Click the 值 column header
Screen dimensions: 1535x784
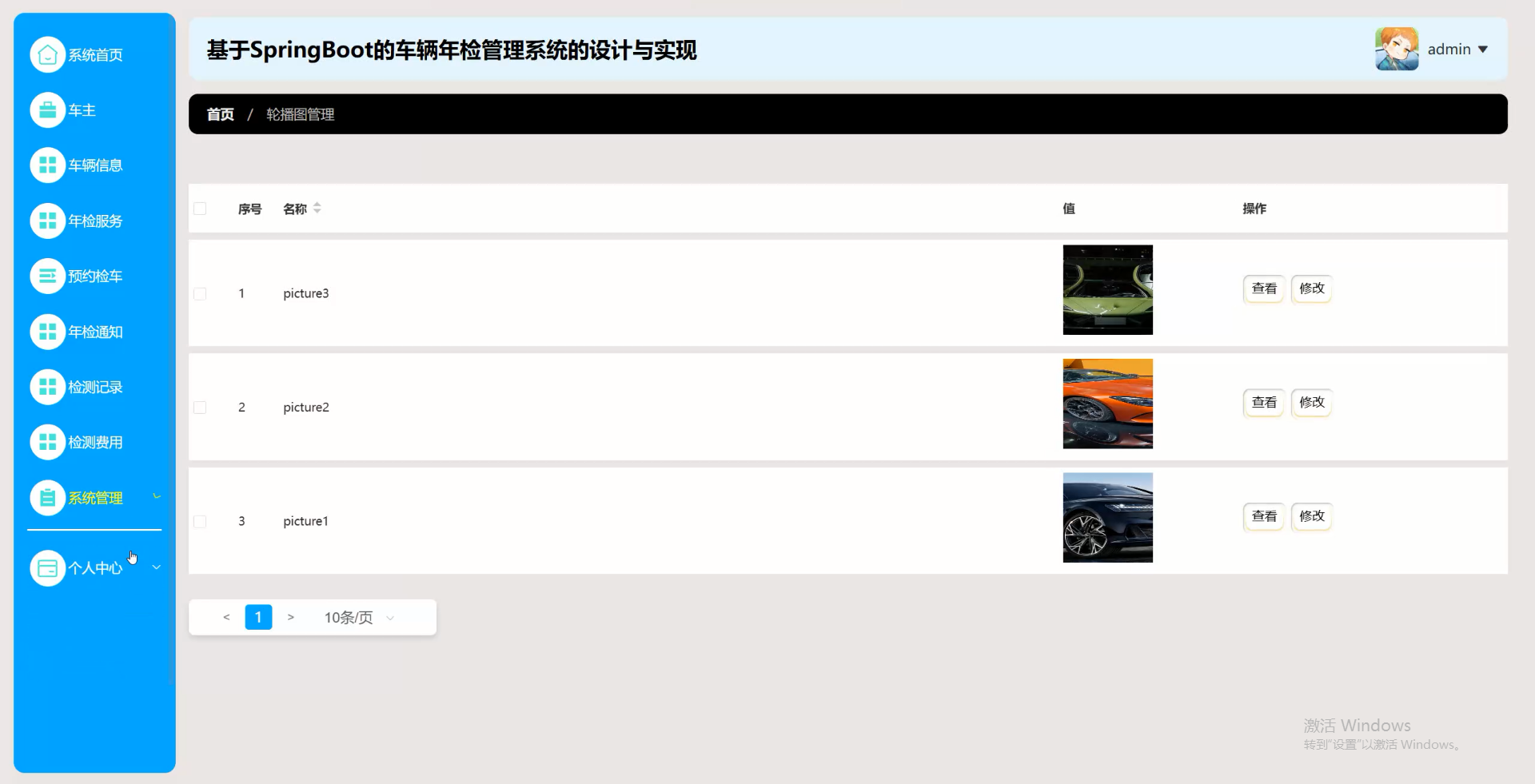pos(1069,209)
